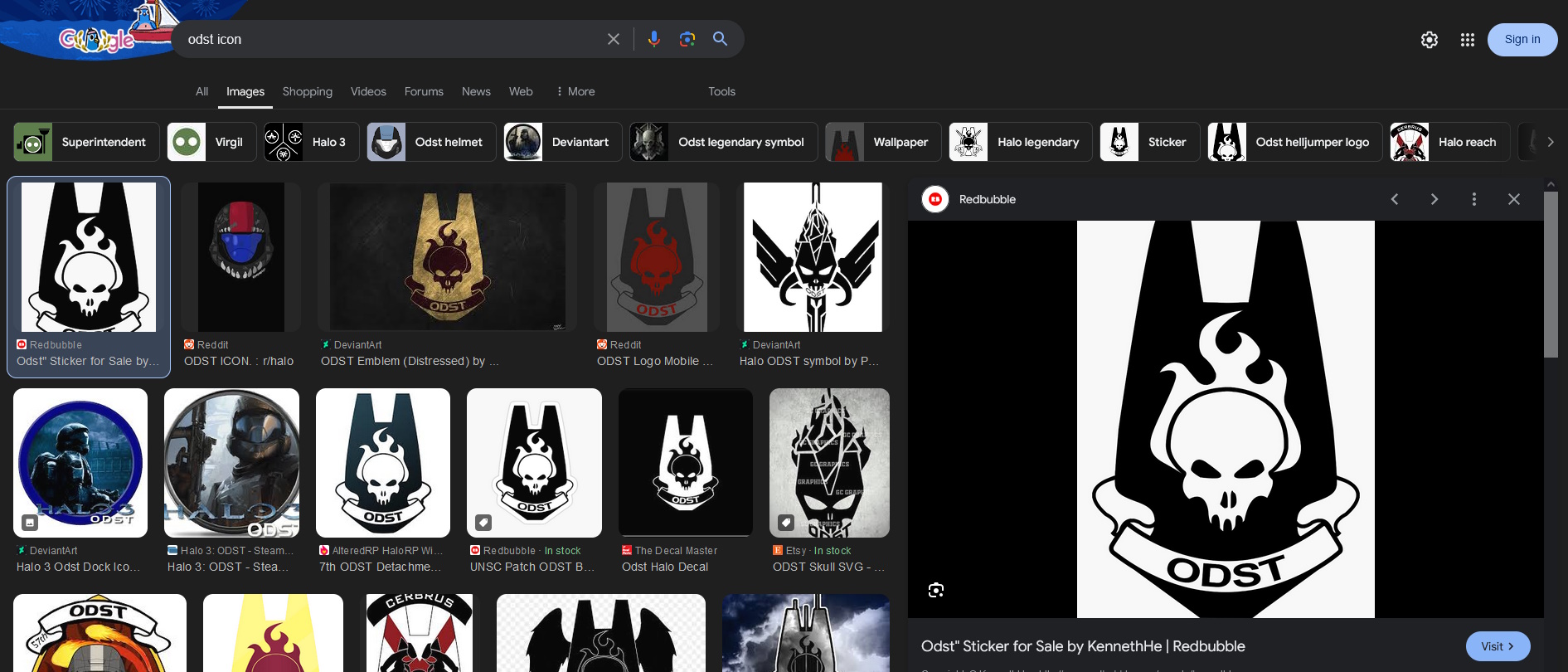1568x672 pixels.
Task: Show more filter chips with right arrow
Action: 1551,142
